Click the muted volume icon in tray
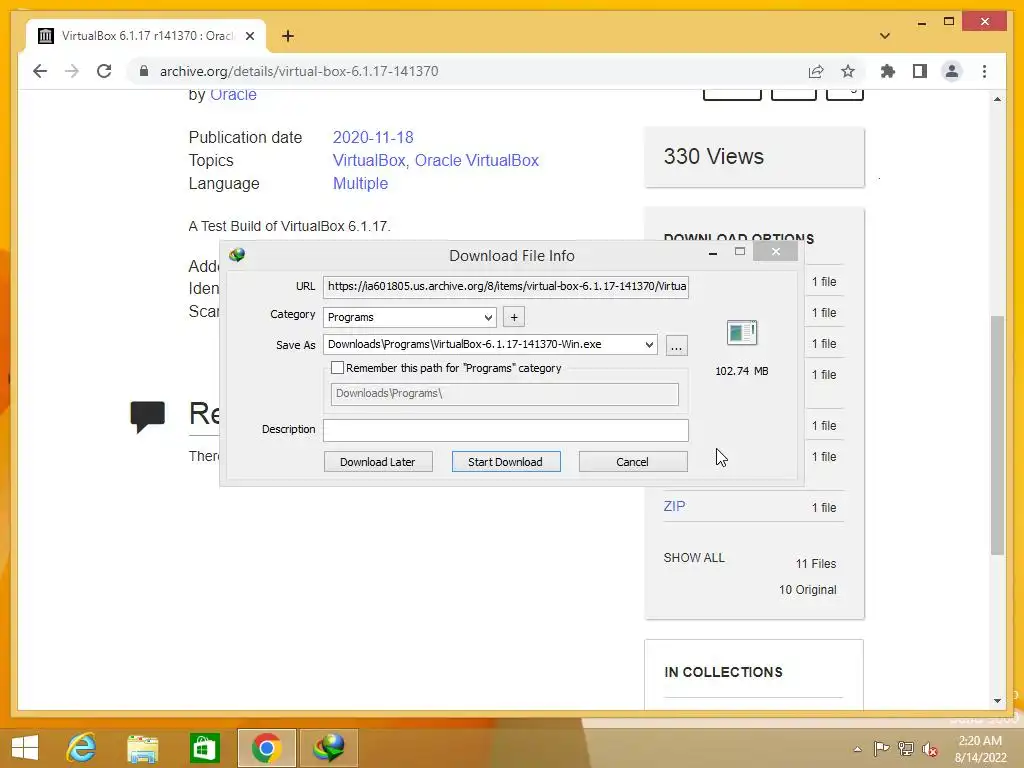The height and width of the screenshot is (768, 1024). pyautogui.click(x=929, y=749)
